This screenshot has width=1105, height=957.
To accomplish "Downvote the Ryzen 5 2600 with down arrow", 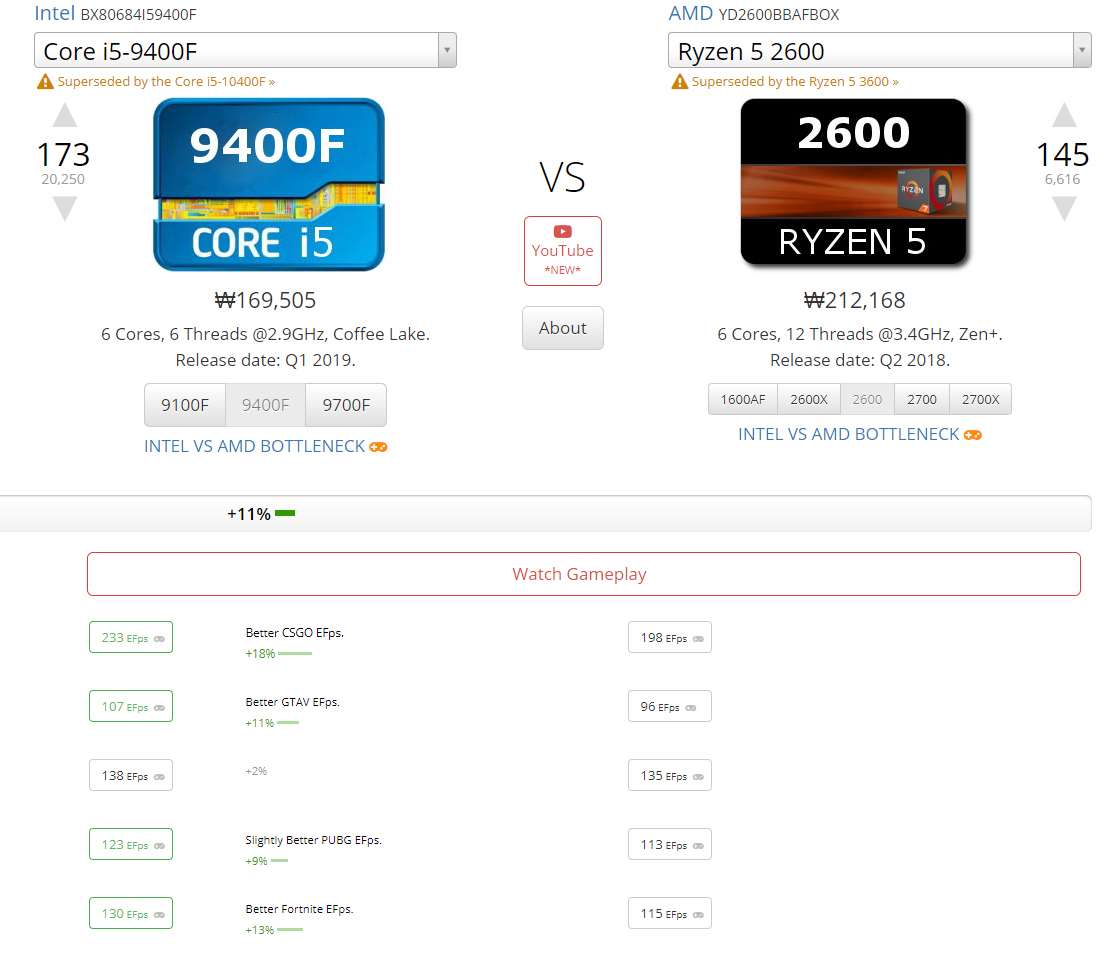I will click(x=1064, y=209).
